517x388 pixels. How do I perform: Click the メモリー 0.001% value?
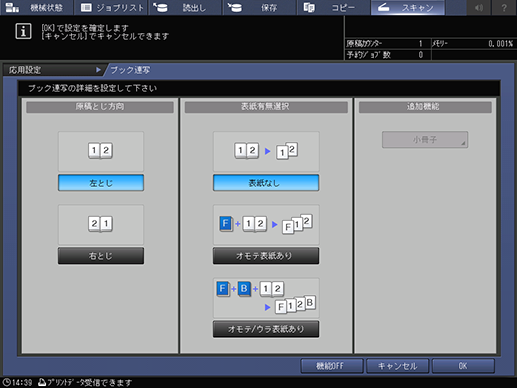(x=500, y=44)
